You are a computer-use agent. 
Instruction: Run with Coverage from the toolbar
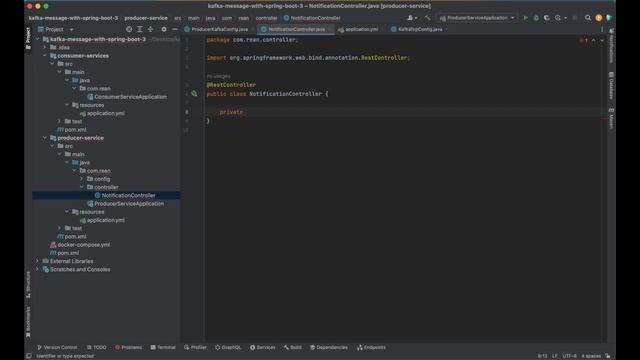coord(547,18)
